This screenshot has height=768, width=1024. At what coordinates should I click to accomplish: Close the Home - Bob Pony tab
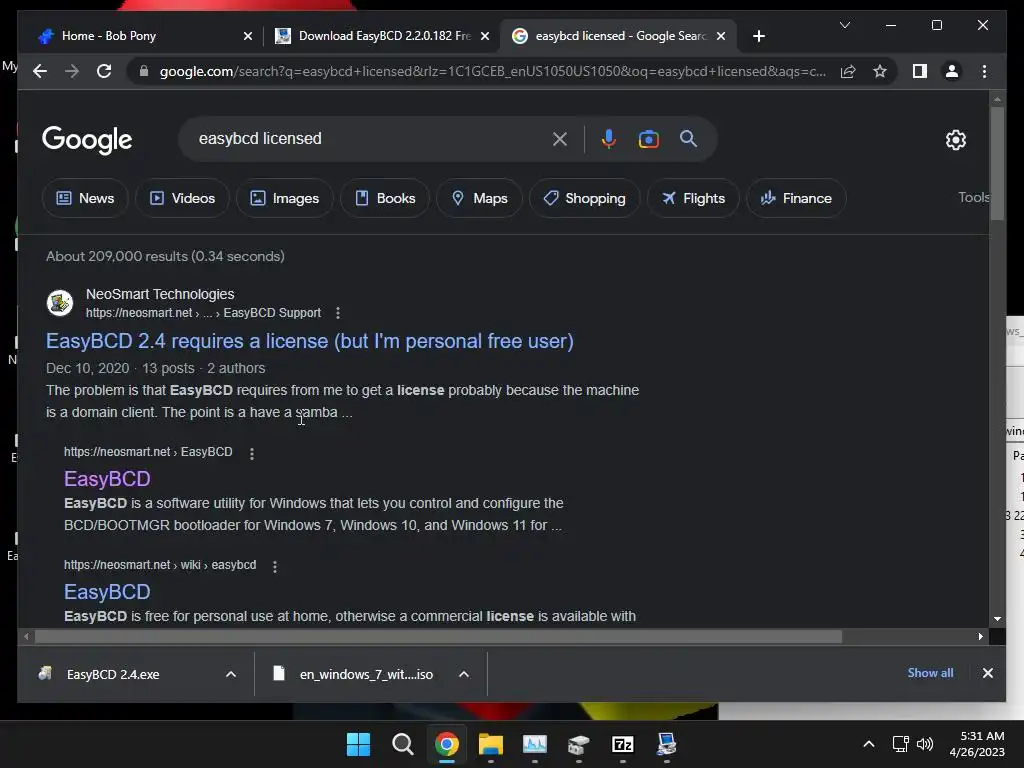click(248, 36)
